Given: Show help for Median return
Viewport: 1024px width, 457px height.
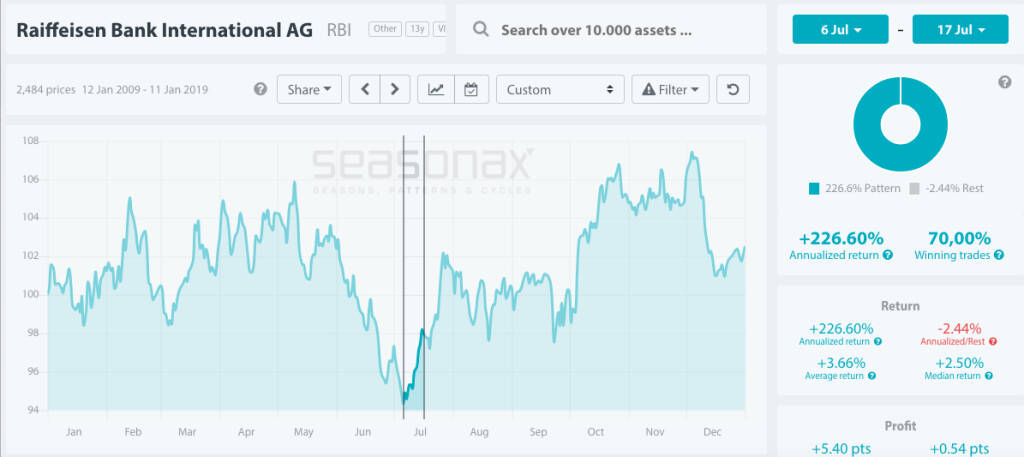Looking at the screenshot, I should click(988, 376).
